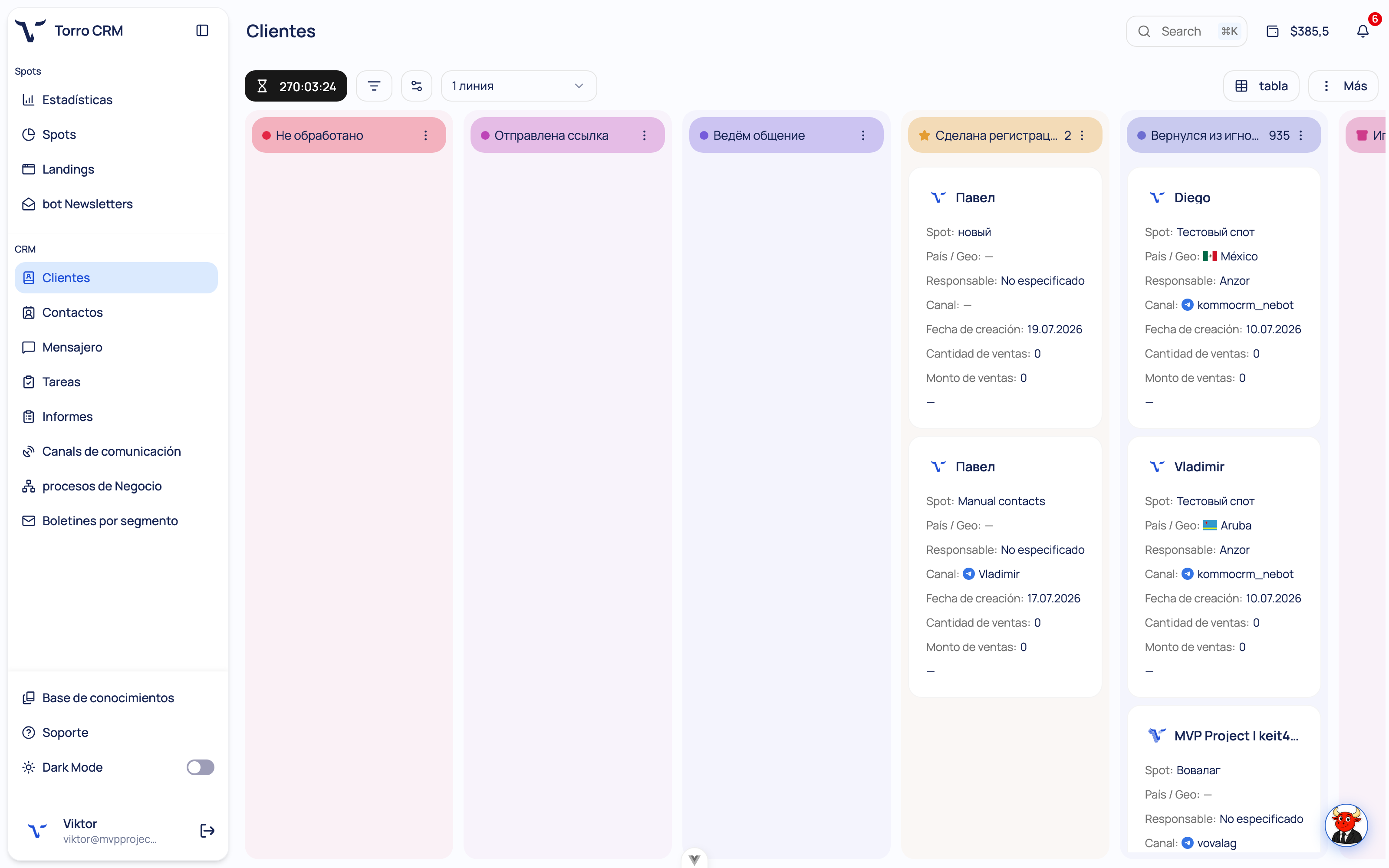Click the Ведём общение column header
Viewport: 1389px width, 868px height.
[787, 135]
